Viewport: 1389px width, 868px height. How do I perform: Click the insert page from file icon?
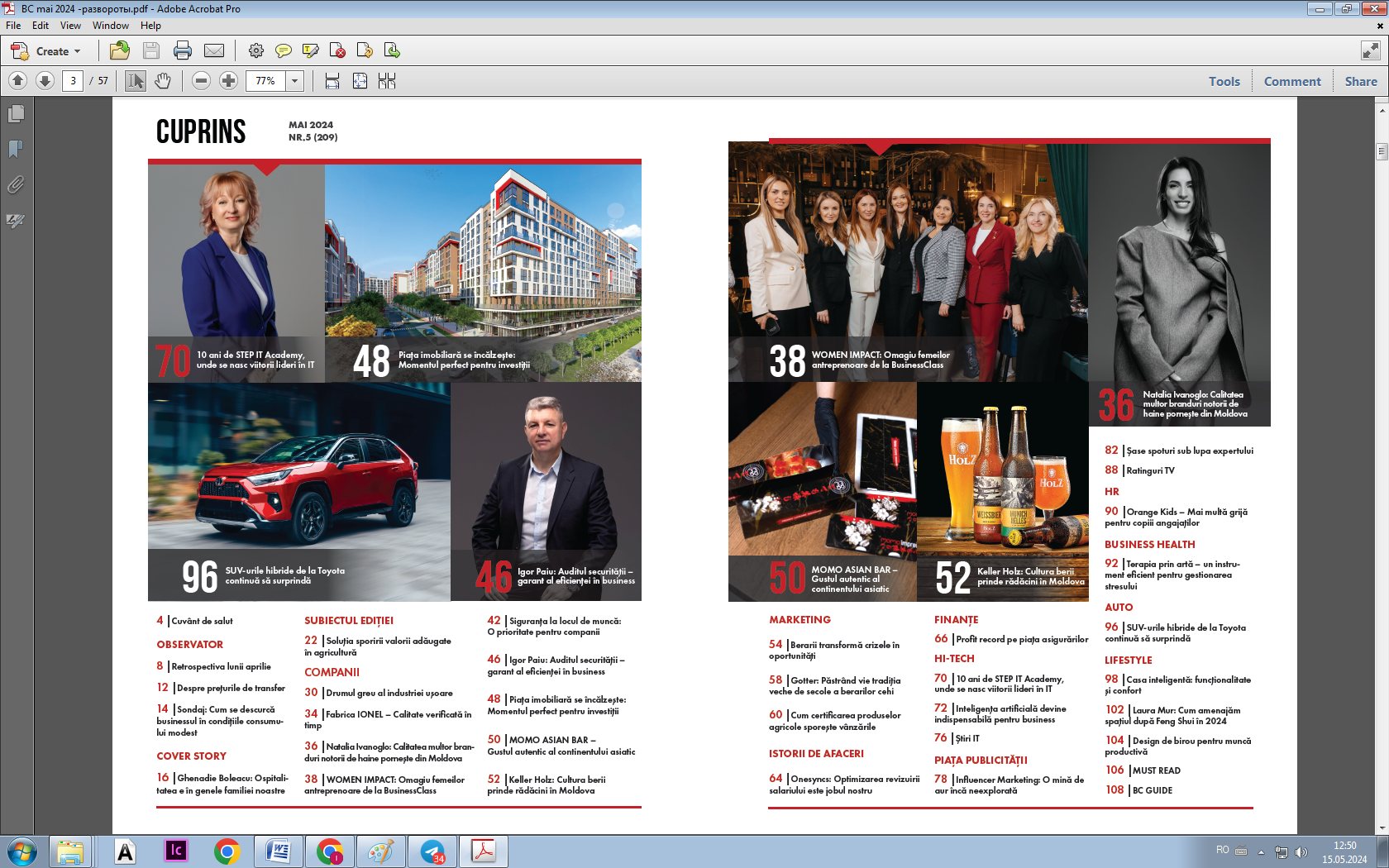tap(392, 51)
